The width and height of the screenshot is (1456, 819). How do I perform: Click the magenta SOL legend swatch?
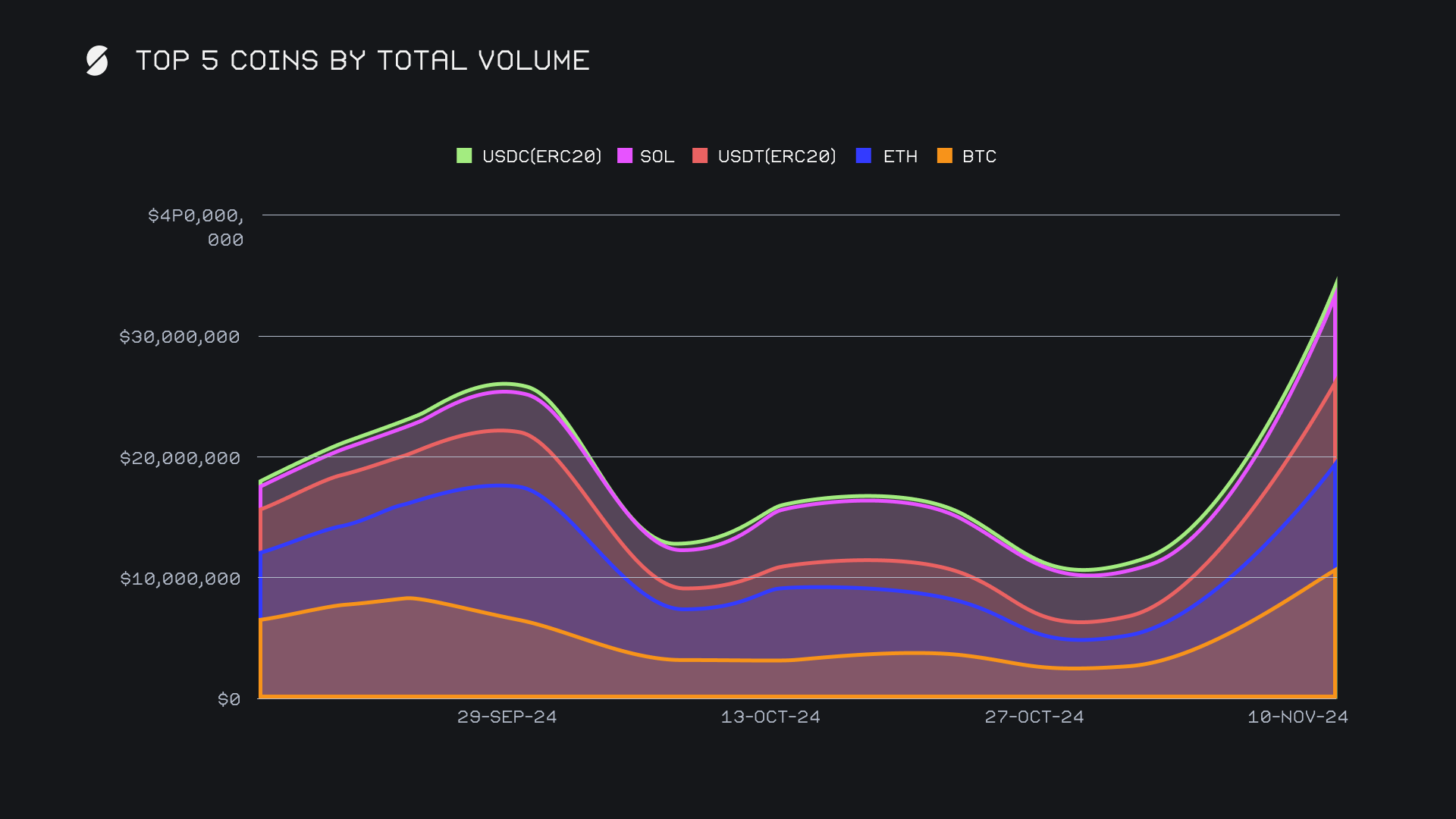coord(625,155)
